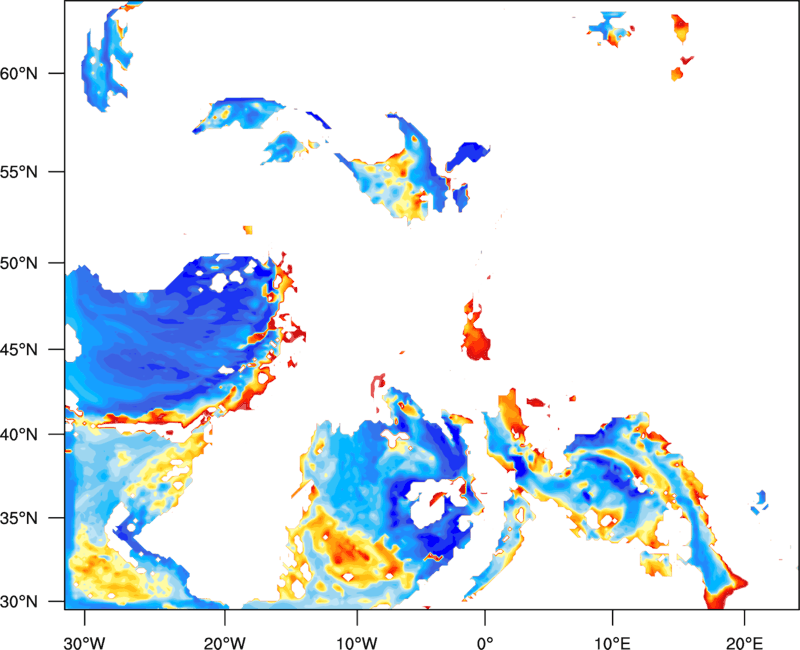800x650 pixels.
Task: Click the 50°N latitude label
Action: pyautogui.click(x=19, y=263)
